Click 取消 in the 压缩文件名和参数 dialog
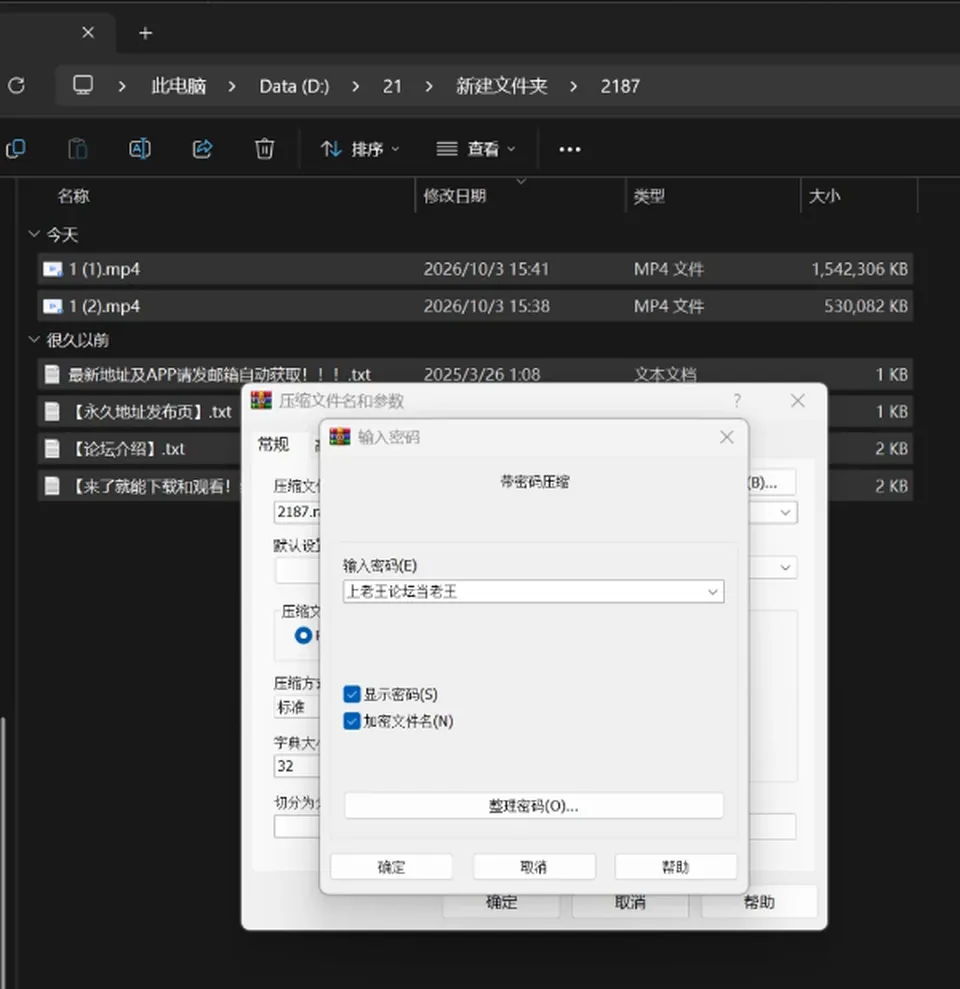 [629, 903]
